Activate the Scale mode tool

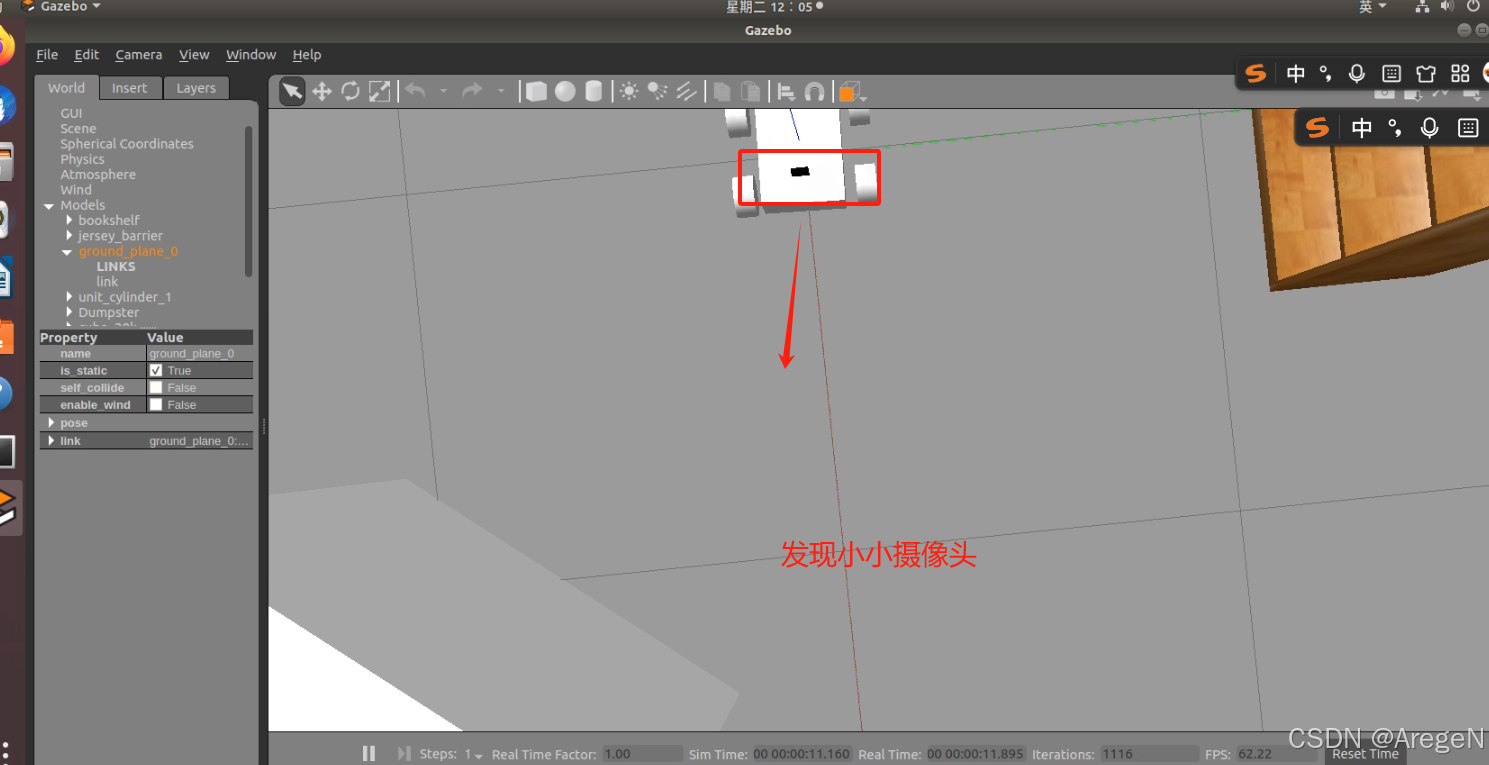pyautogui.click(x=379, y=92)
